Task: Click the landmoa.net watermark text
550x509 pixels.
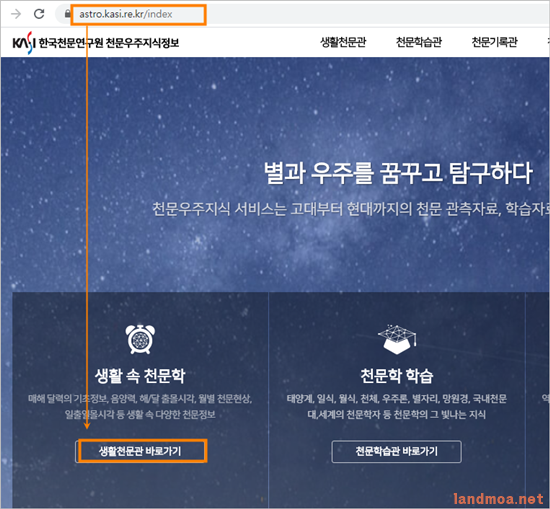Action: [498, 498]
